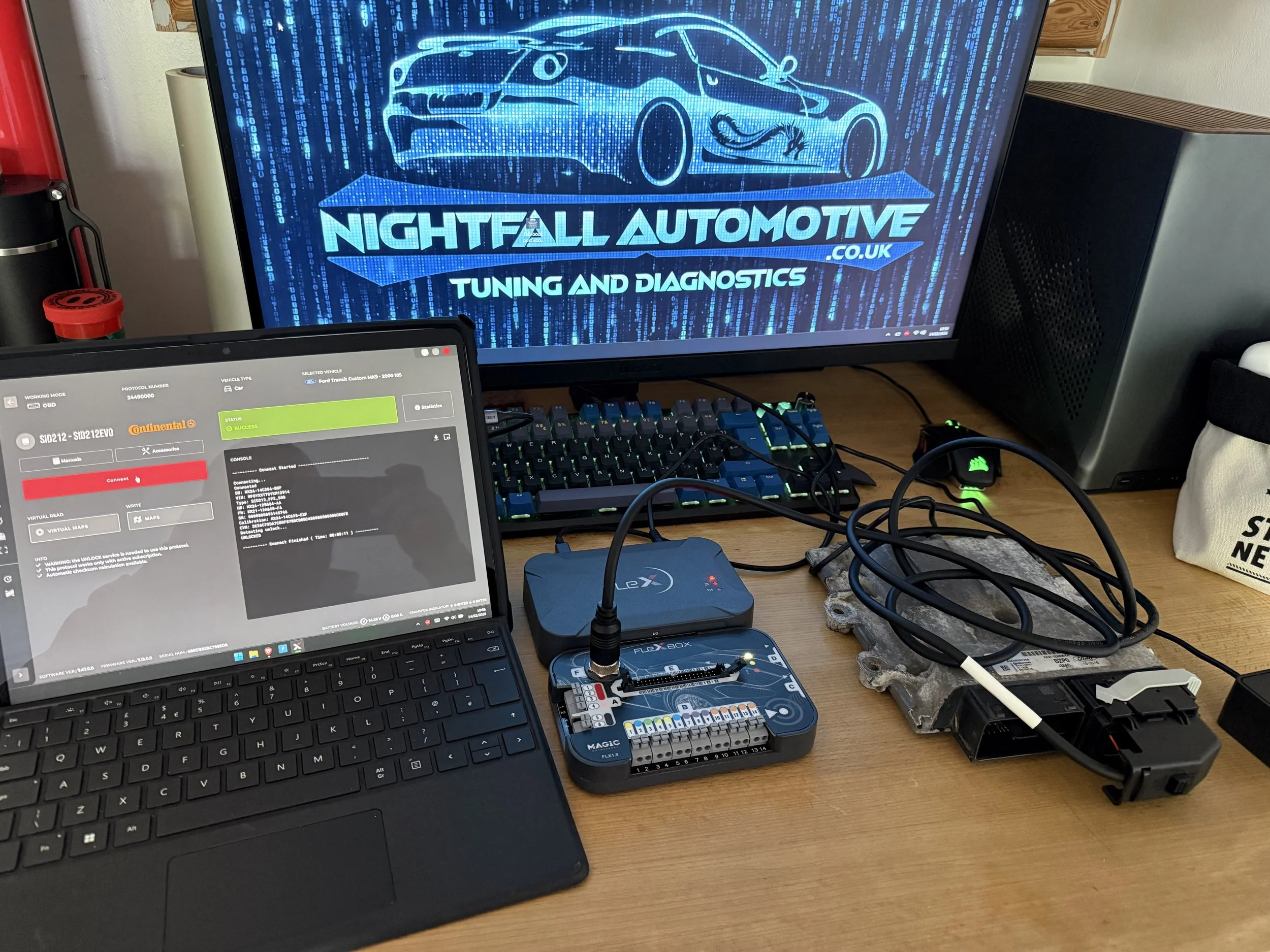The width and height of the screenshot is (1270, 952).
Task: Click the document icon beside SID212 - SID212EVO
Action: click(x=26, y=441)
